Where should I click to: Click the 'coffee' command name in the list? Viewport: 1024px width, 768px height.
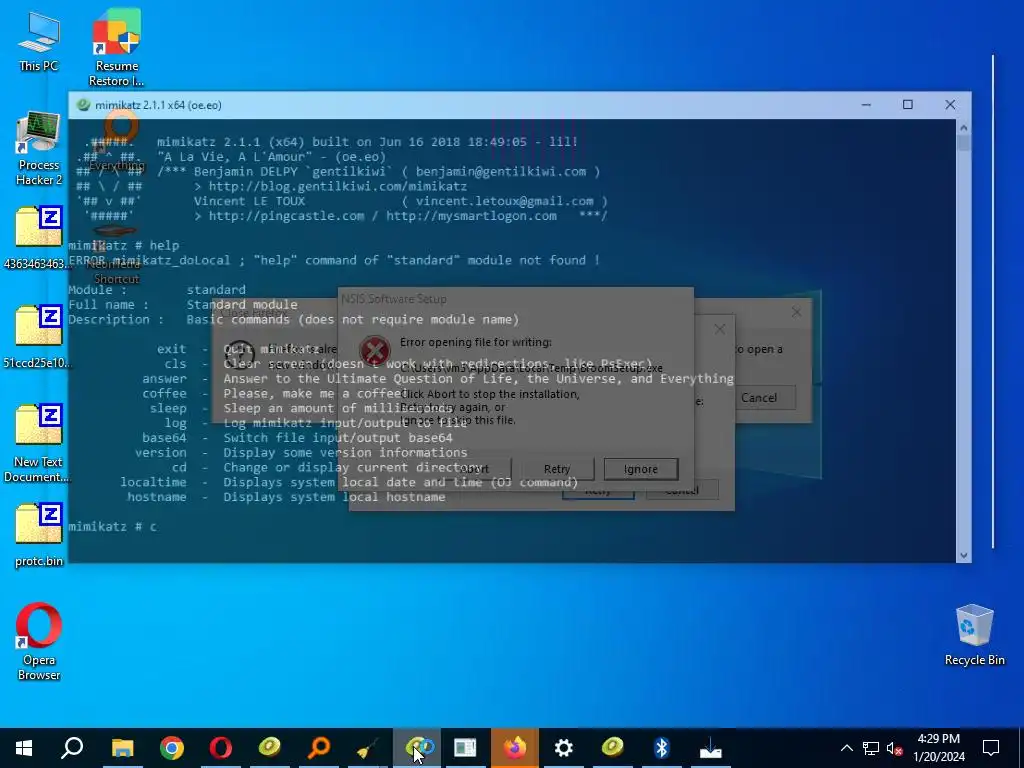point(164,393)
